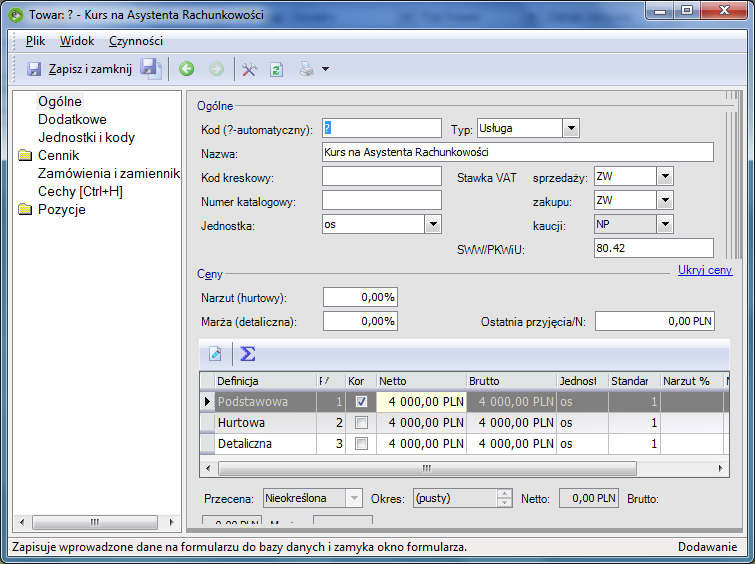755x564 pixels.
Task: Click the Narzut (hurtowy) percentage field
Action: tap(360, 297)
